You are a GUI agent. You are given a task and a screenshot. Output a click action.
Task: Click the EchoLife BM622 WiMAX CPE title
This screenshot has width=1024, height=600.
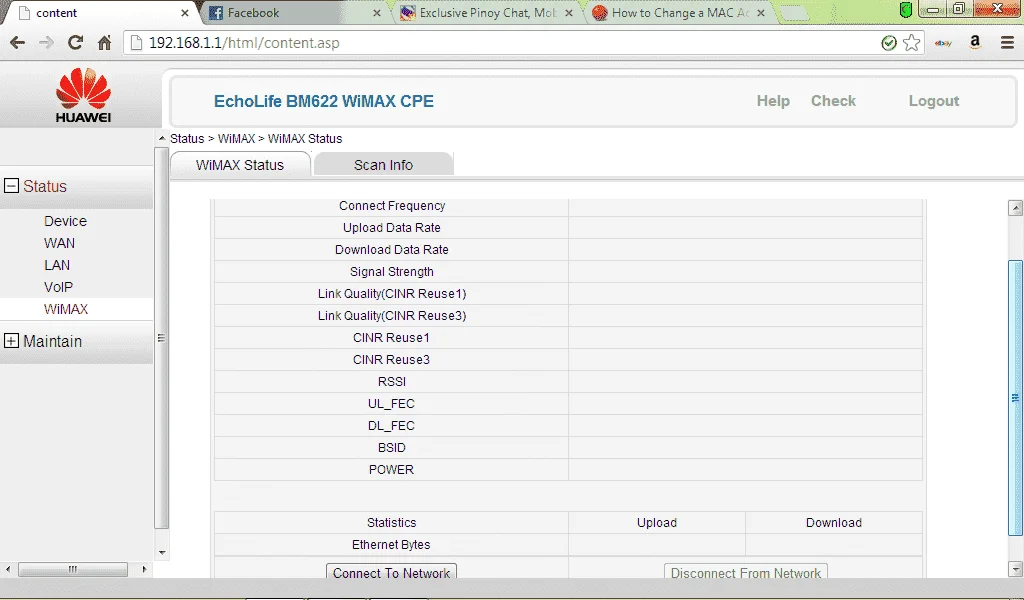tap(324, 101)
